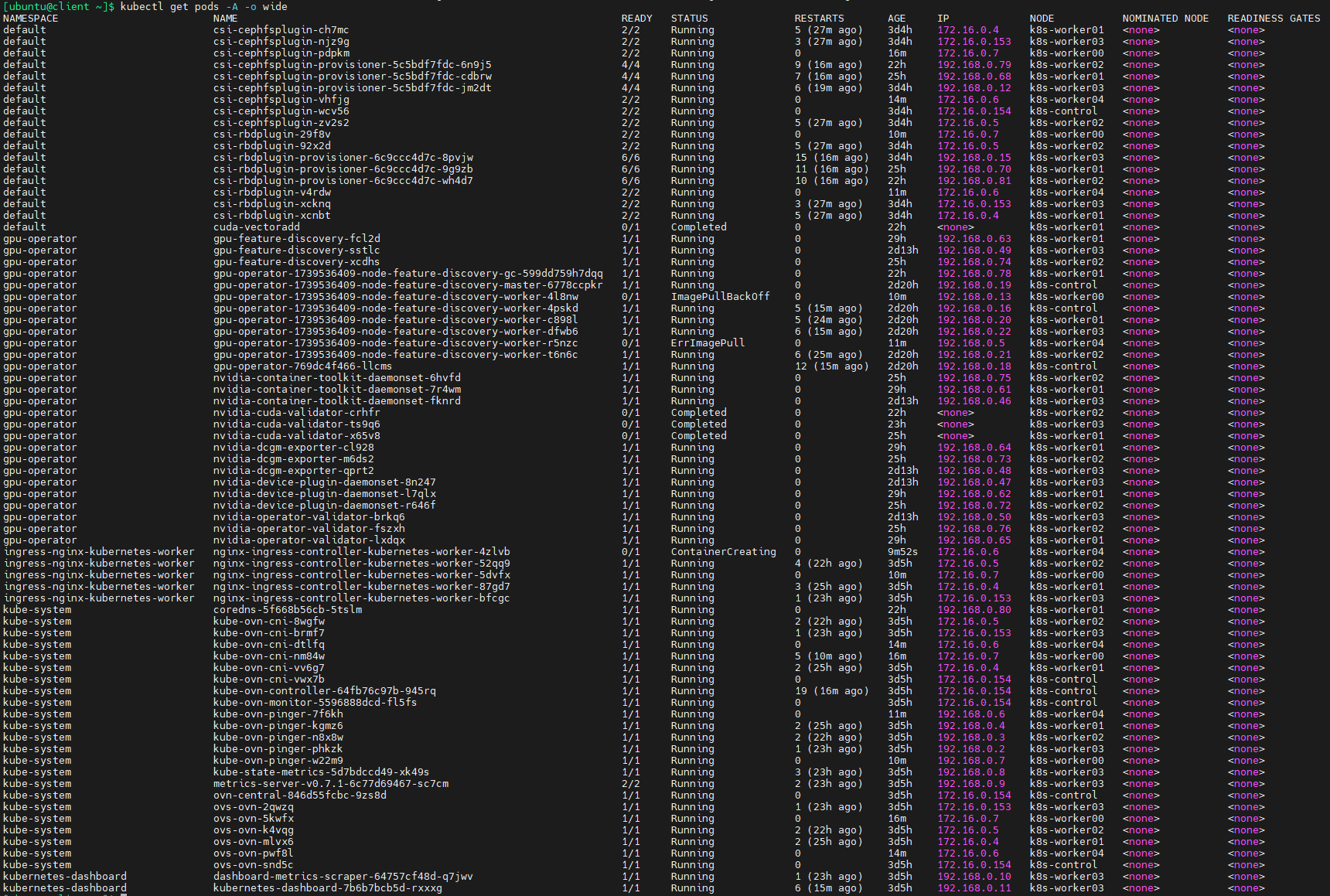Click the Completed status of cuda-vectoradd
Screen dimensions: 1330x896
tap(698, 227)
